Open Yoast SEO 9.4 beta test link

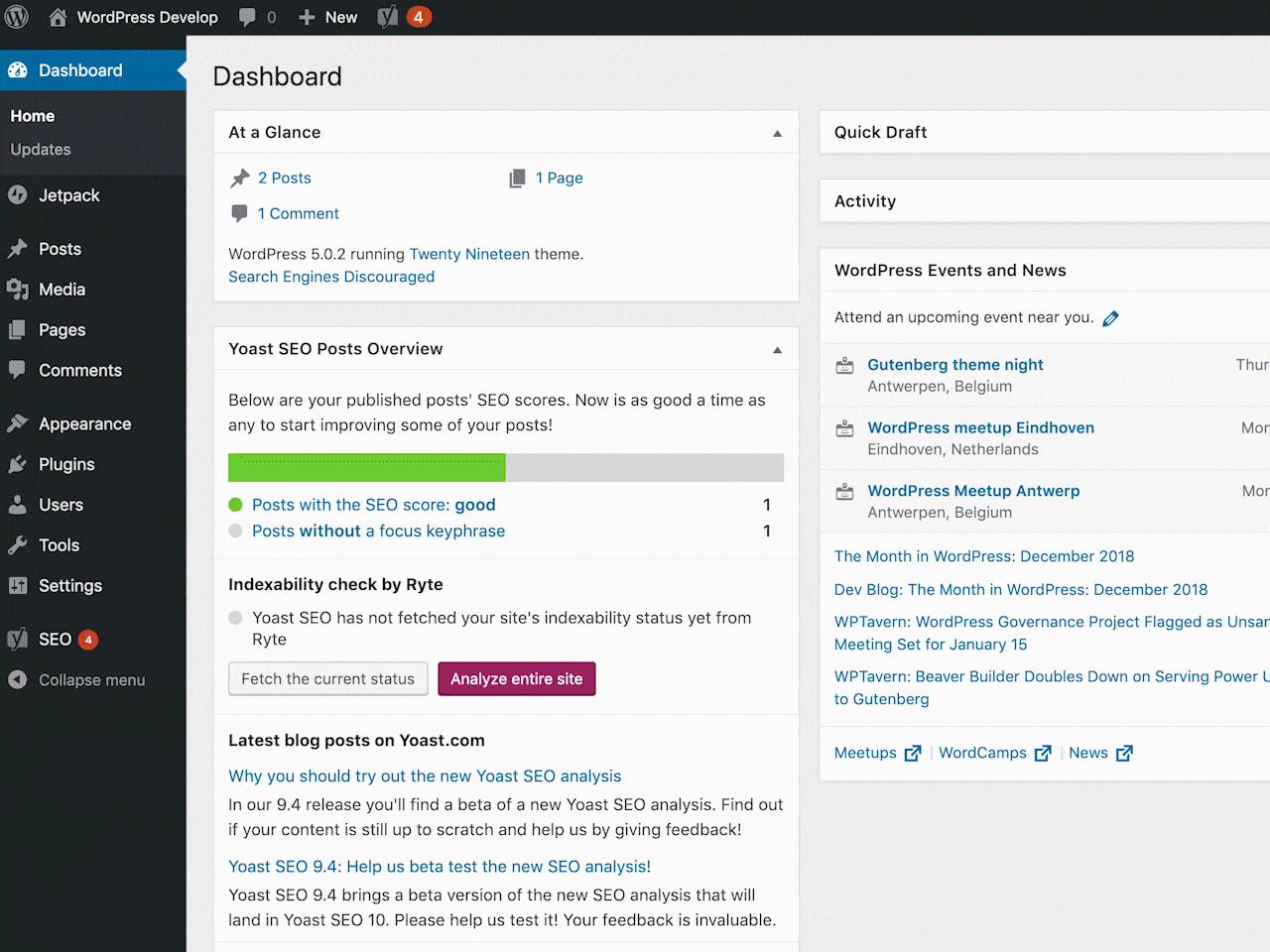point(440,867)
